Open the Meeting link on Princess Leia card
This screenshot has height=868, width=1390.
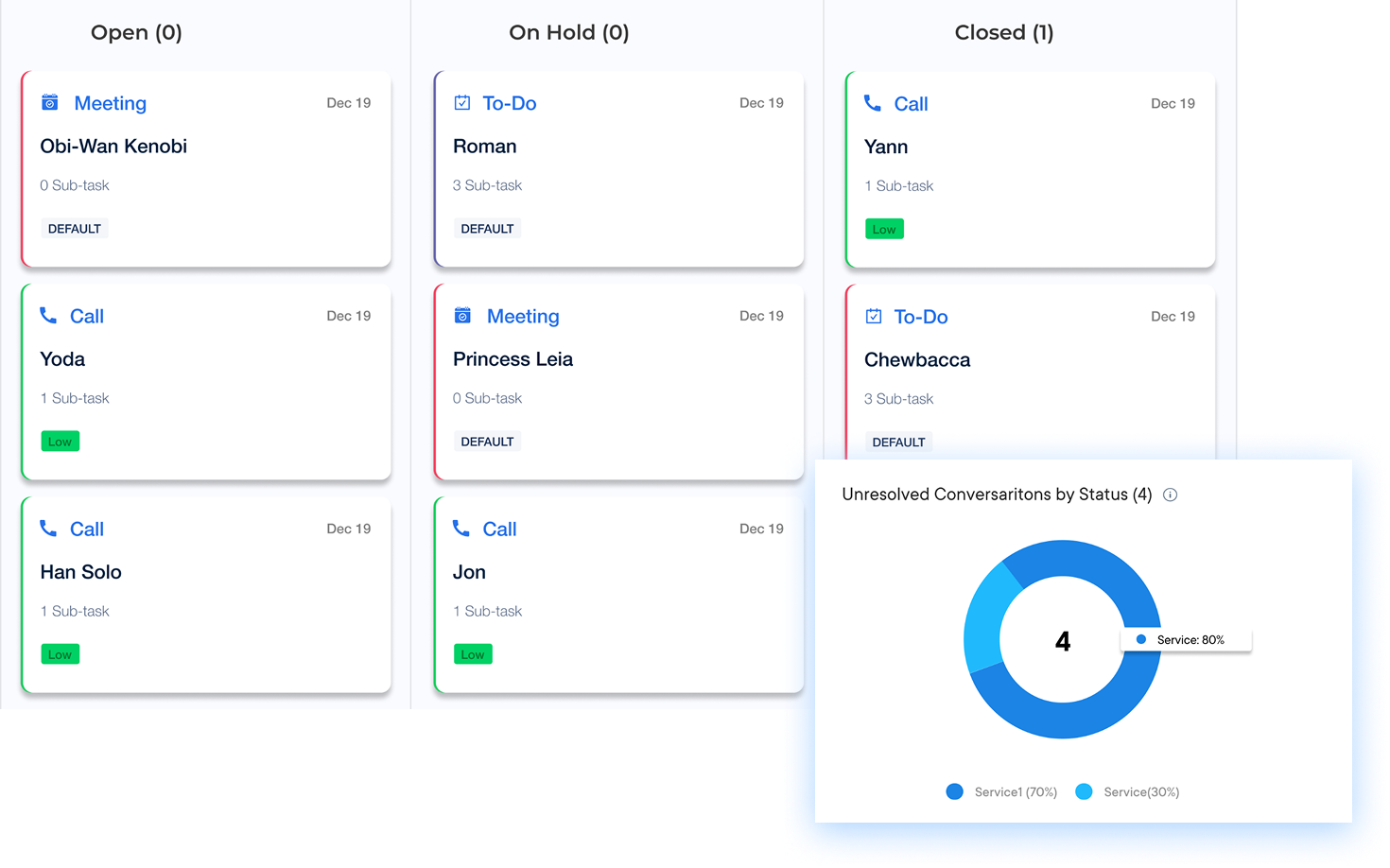523,316
